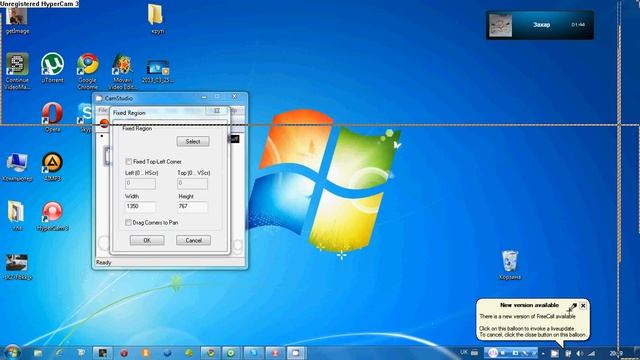Screen dimensions: 640x360
Task: Close the New version available balloon
Action: coord(583,305)
